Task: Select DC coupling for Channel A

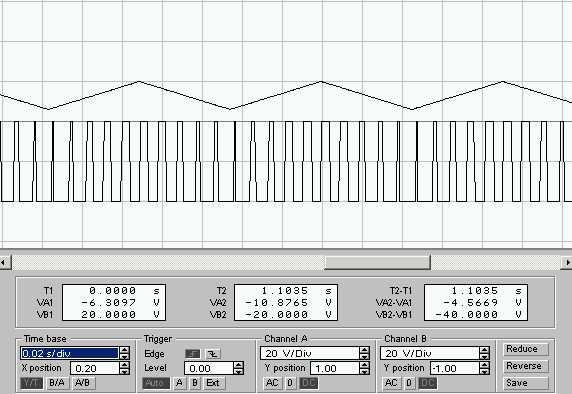Action: point(309,383)
